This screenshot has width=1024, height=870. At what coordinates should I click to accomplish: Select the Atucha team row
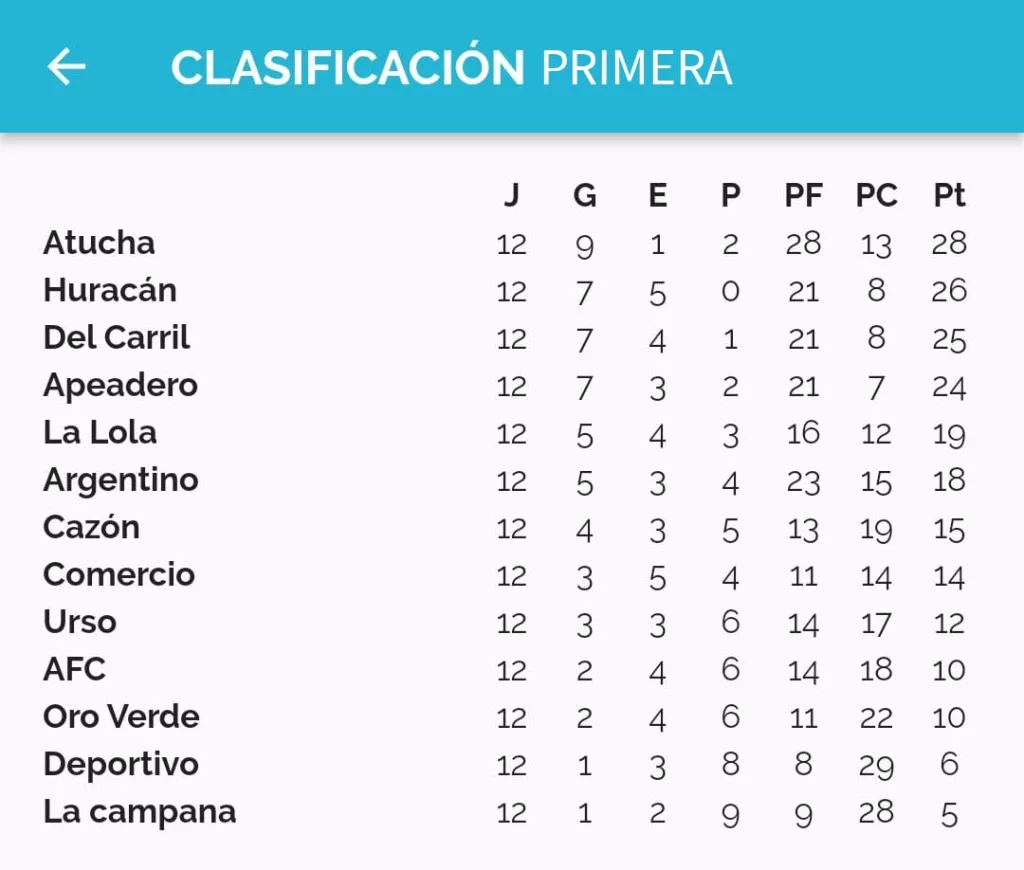point(504,243)
